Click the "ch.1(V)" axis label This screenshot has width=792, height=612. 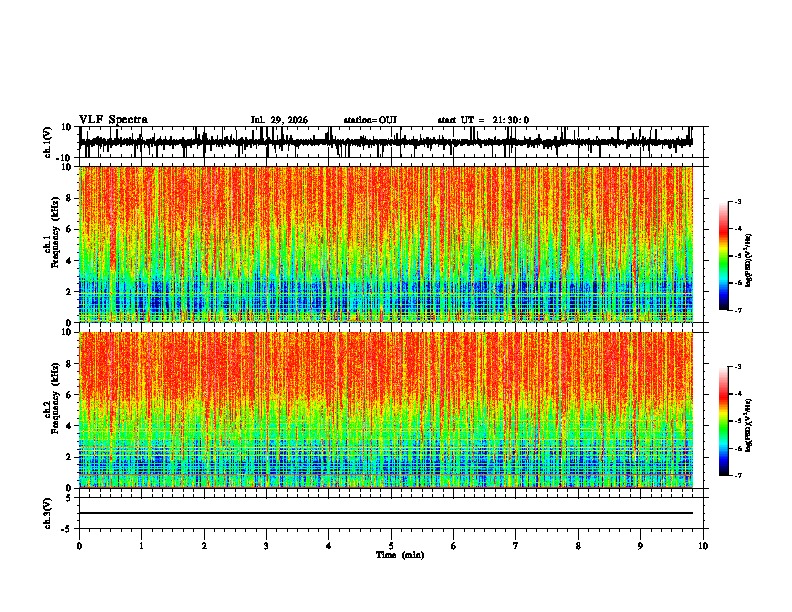pyautogui.click(x=48, y=142)
